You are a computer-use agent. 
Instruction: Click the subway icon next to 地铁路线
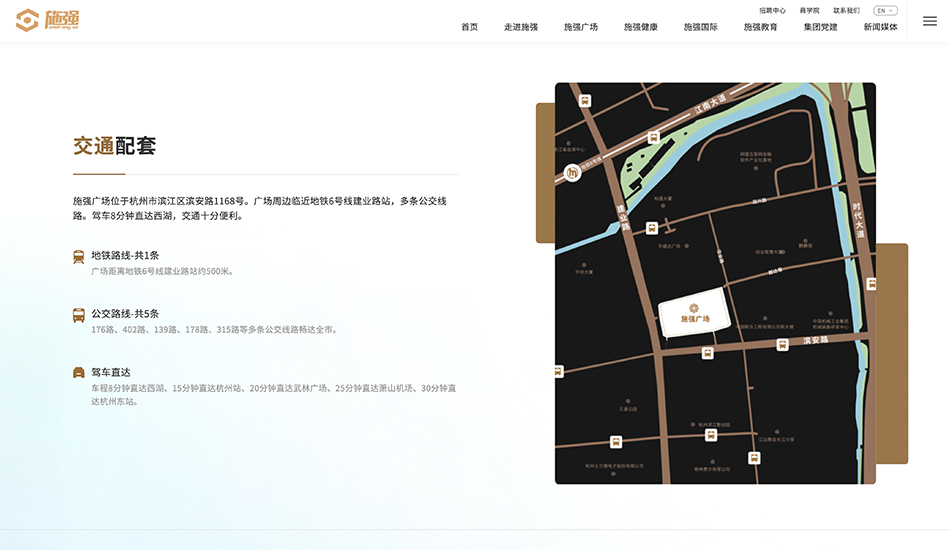click(x=79, y=256)
